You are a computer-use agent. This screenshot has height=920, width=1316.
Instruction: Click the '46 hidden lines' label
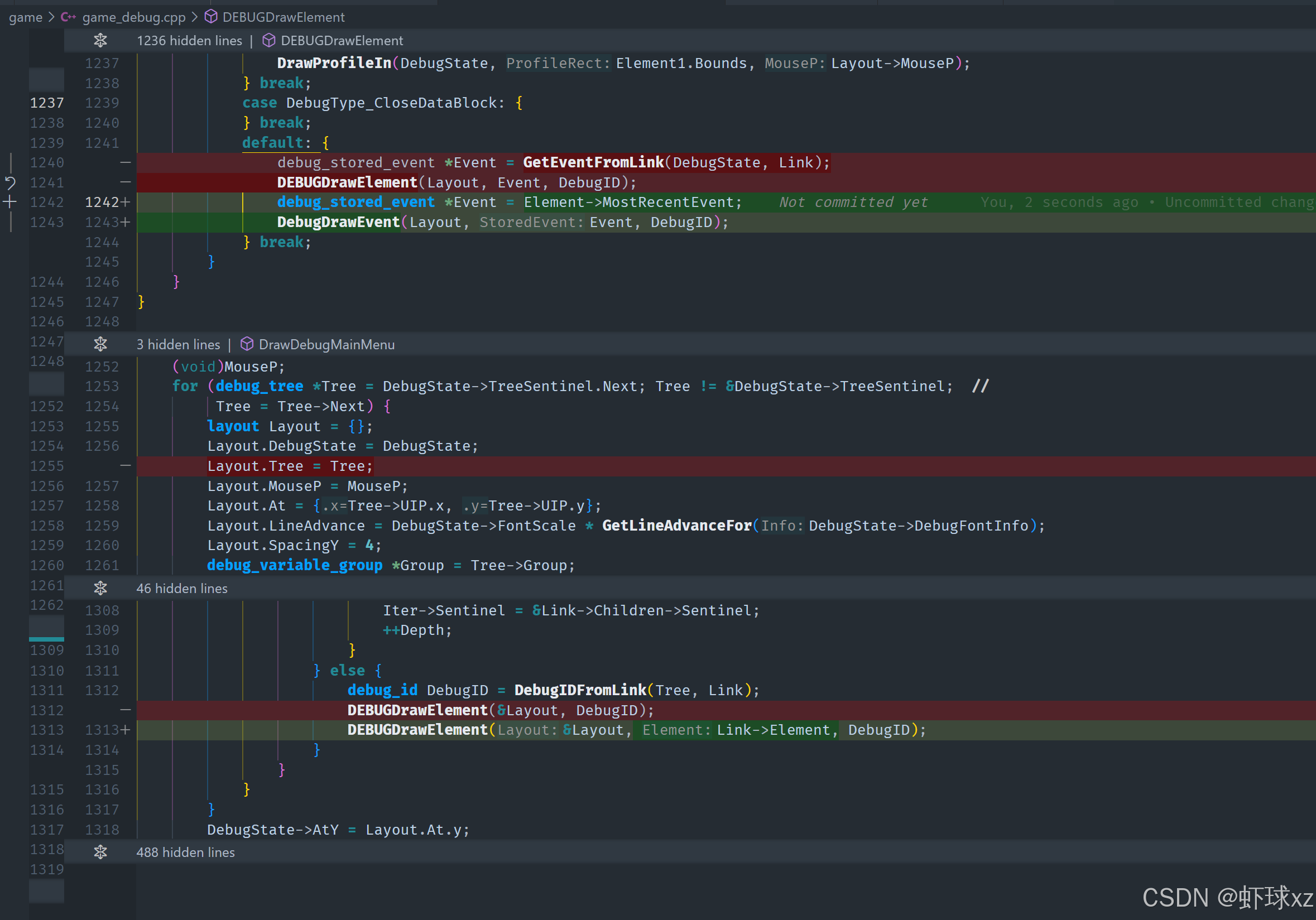pyautogui.click(x=182, y=588)
